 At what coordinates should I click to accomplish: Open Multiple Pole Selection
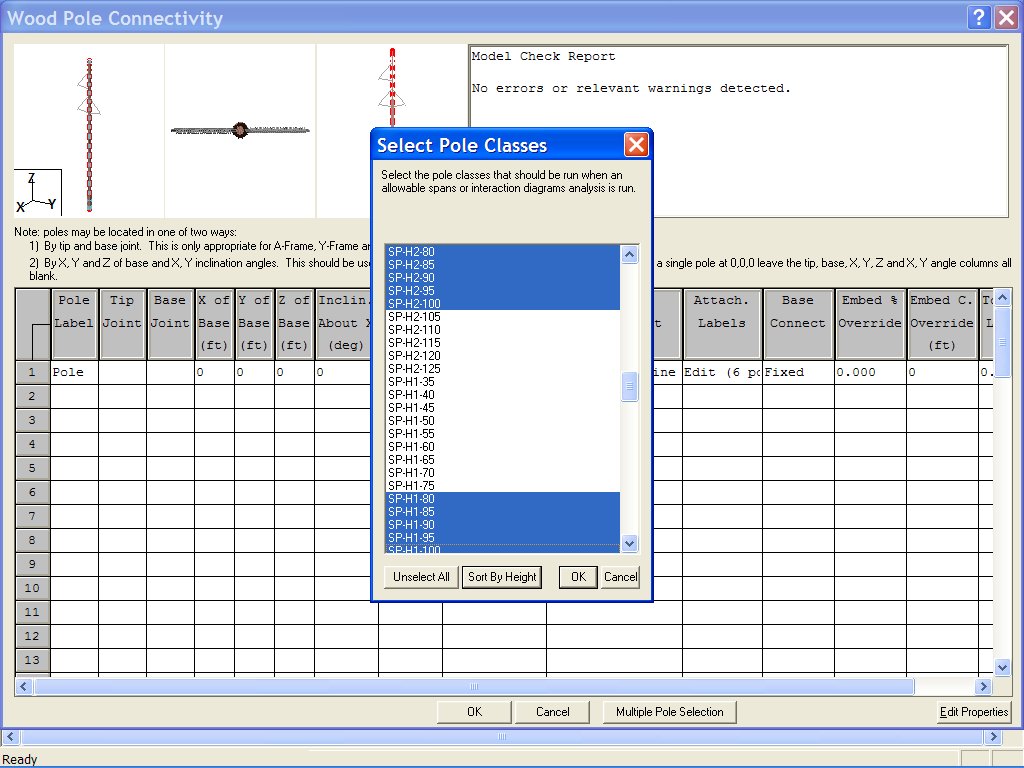point(669,711)
